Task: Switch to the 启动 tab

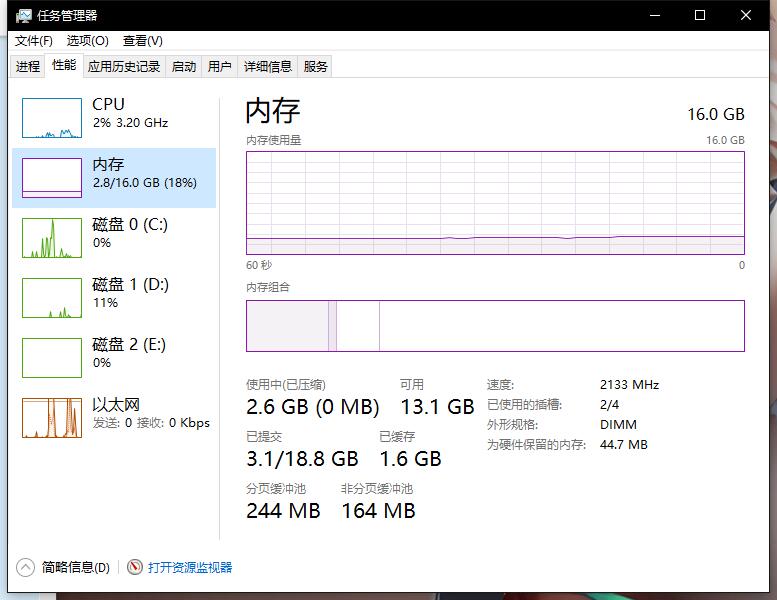Action: [184, 67]
